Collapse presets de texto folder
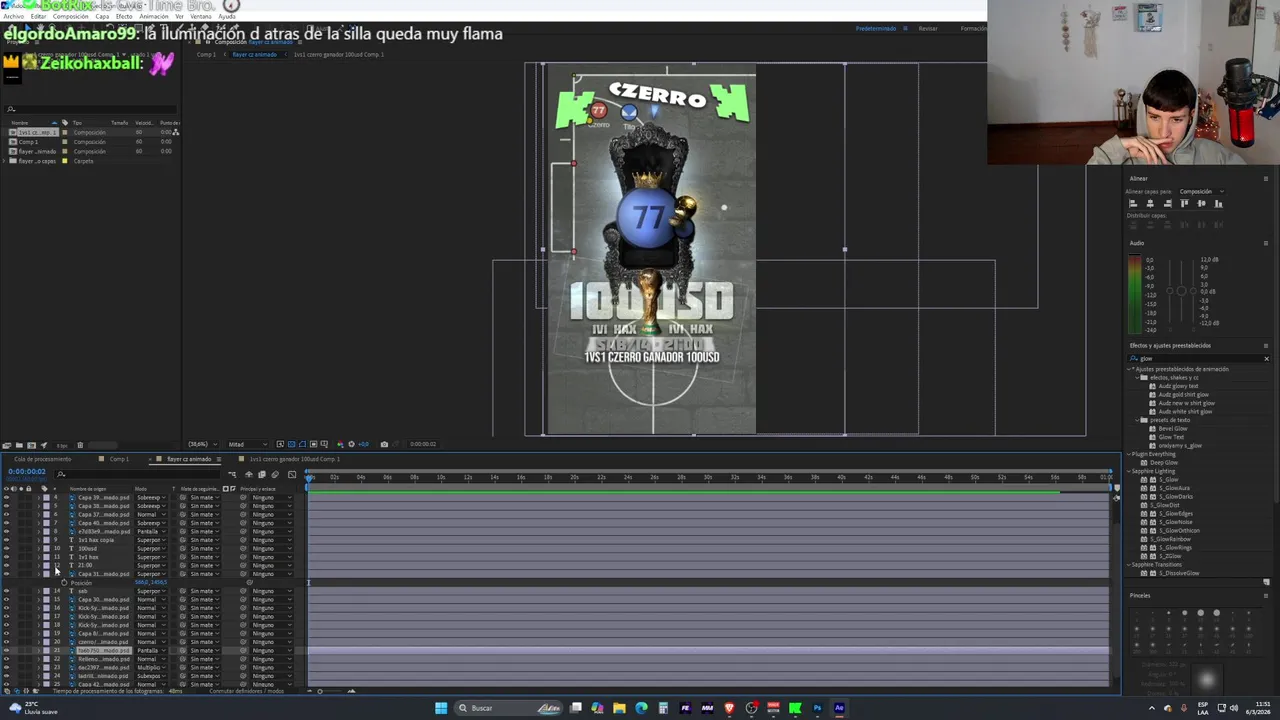Screen dimensions: 1280x720 point(1137,420)
